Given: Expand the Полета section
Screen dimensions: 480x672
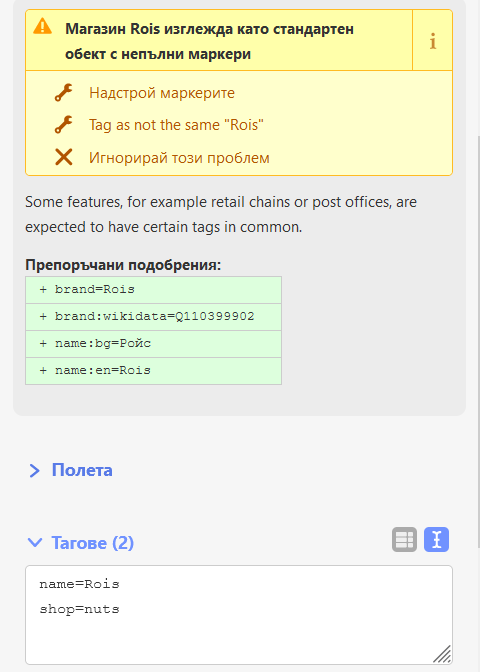Looking at the screenshot, I should click(x=70, y=470).
